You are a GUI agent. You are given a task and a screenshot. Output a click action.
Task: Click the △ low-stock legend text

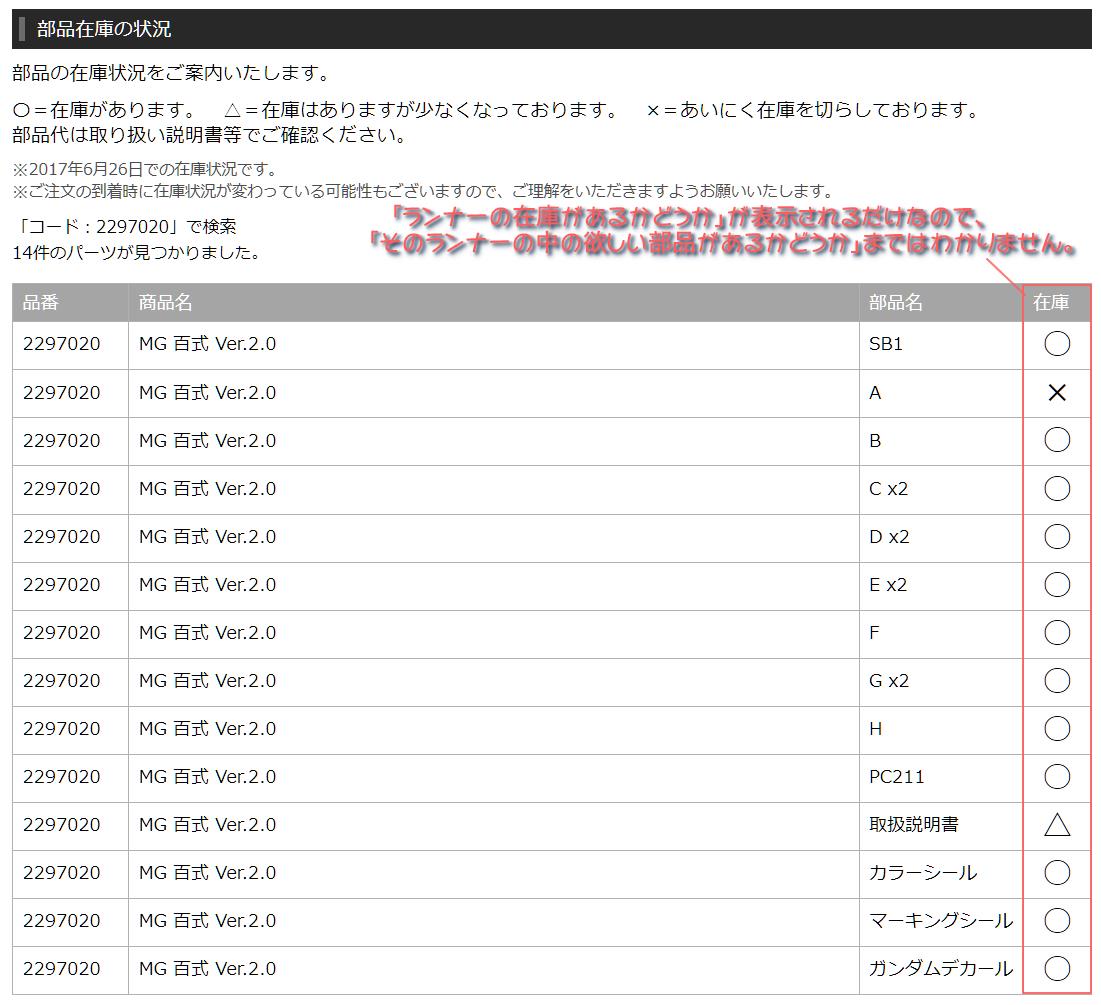click(421, 110)
